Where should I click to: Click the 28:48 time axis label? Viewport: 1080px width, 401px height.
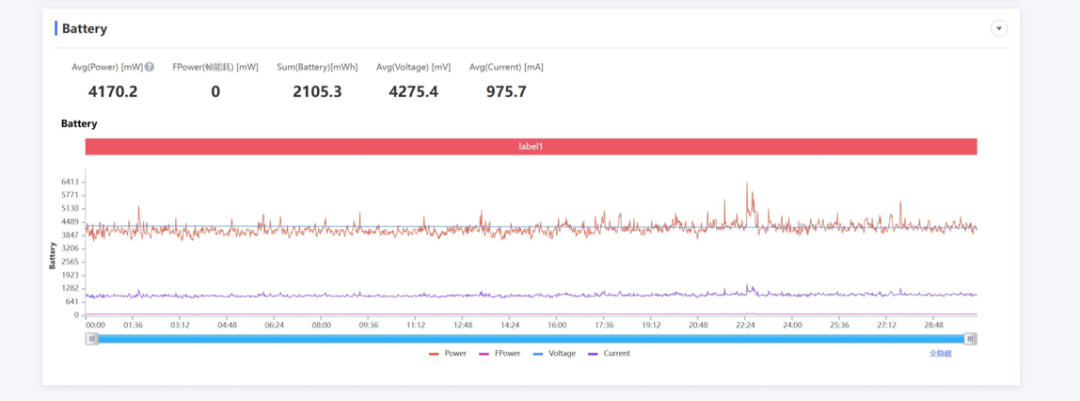(934, 325)
